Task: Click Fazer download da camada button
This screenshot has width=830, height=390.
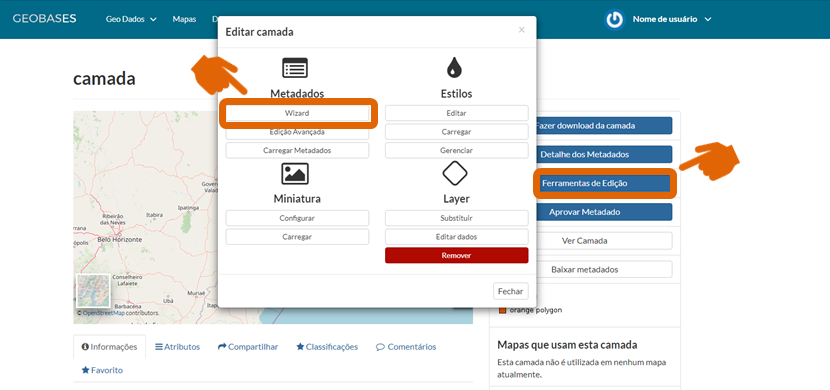Action: click(605, 126)
